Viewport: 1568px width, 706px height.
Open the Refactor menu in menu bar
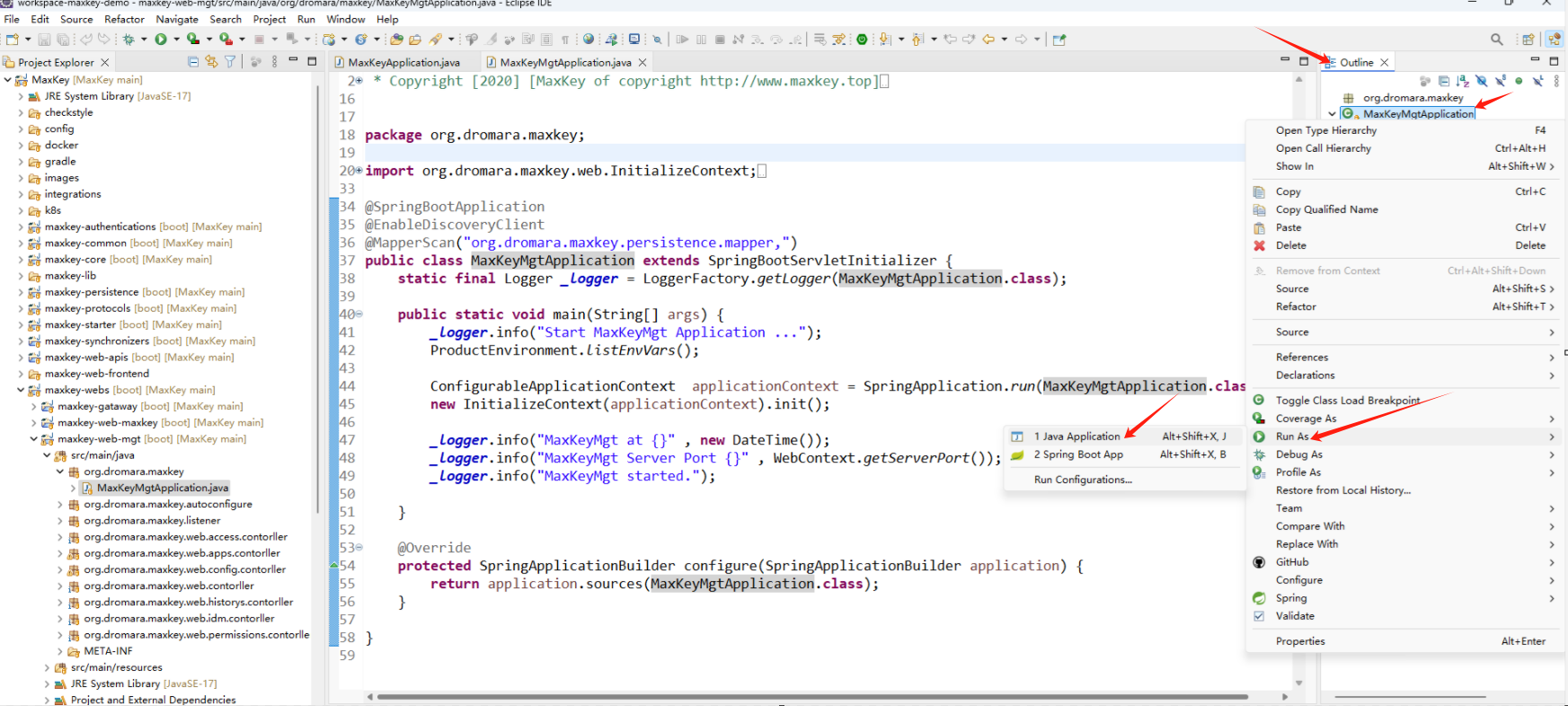(124, 19)
